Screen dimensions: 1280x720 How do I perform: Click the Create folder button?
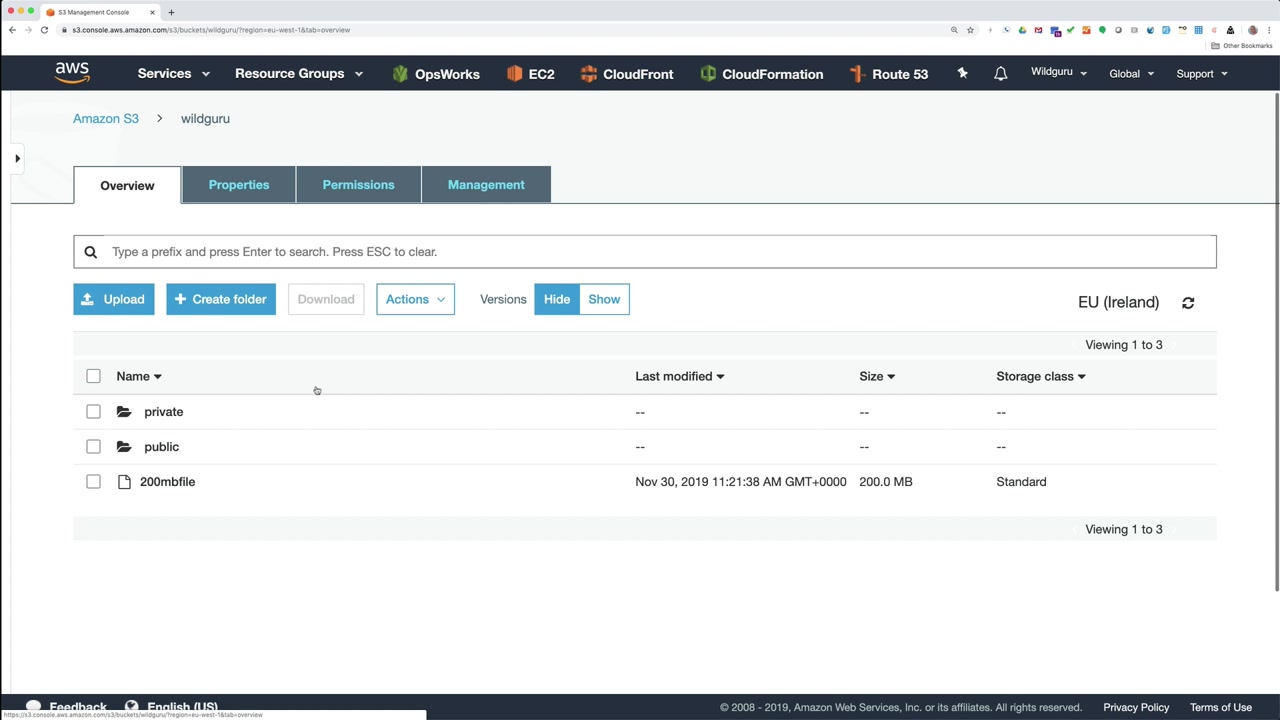221,299
